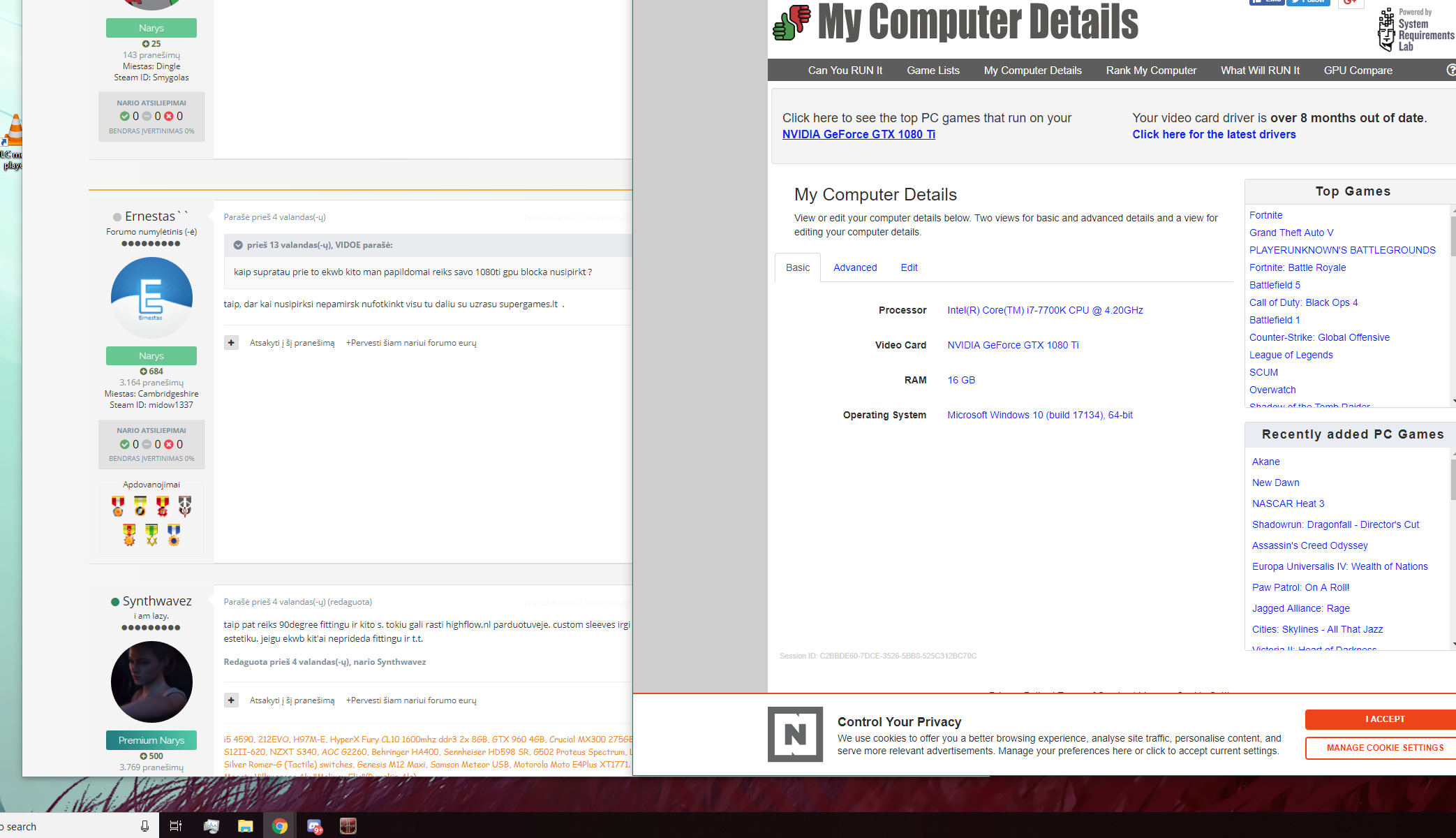This screenshot has width=1456, height=838.
Task: Open Assassin's Creed Odyssey link
Action: pyautogui.click(x=1309, y=545)
